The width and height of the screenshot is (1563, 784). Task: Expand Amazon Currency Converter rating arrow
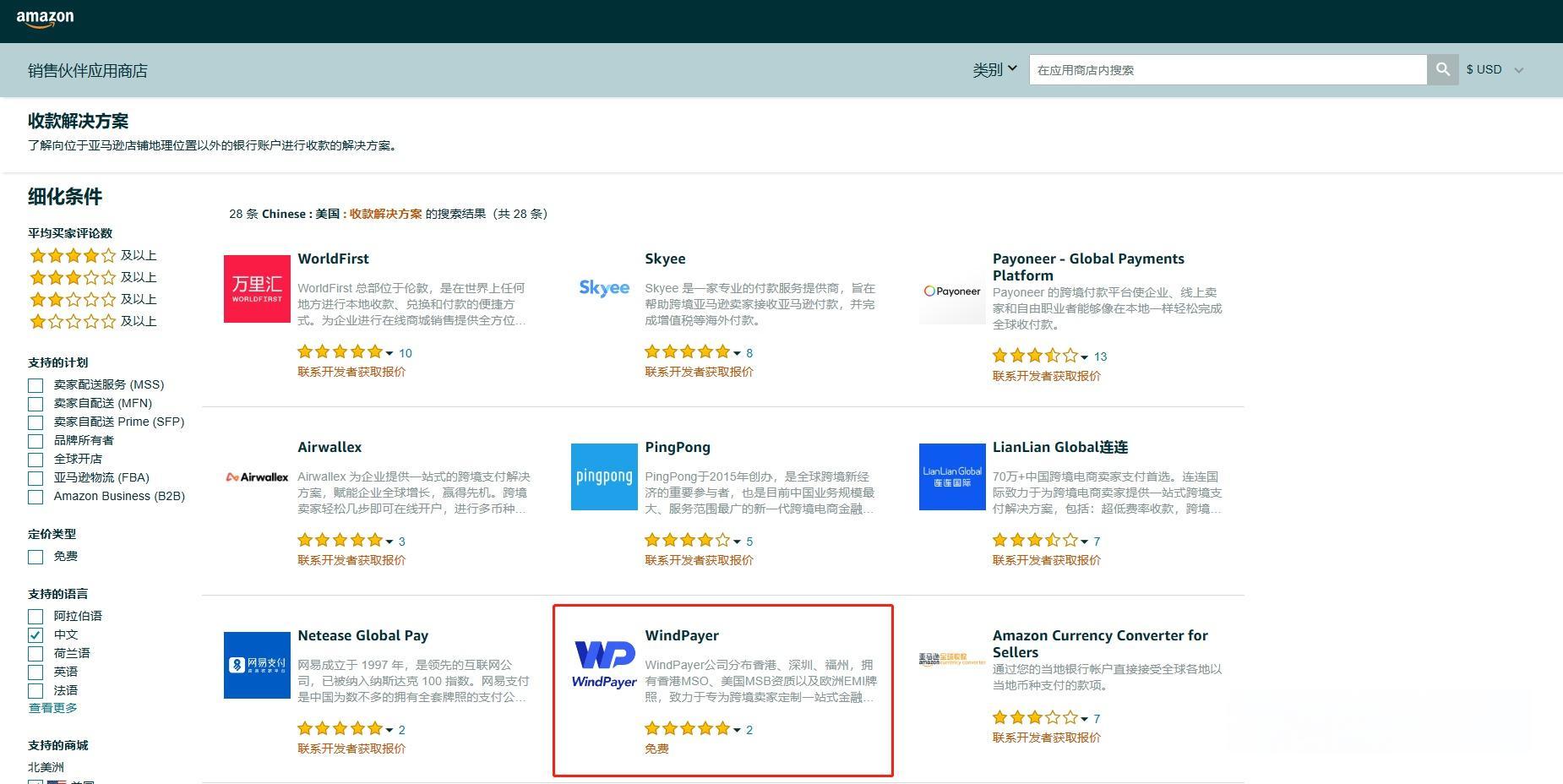[1085, 719]
